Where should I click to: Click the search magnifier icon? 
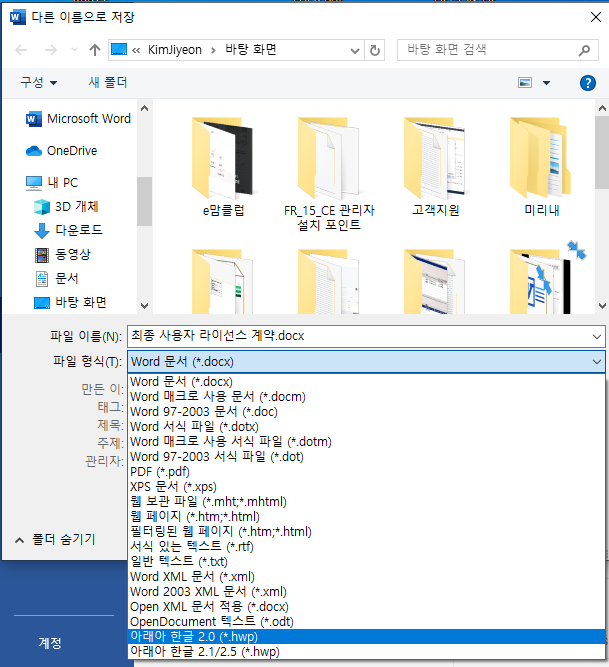tap(585, 50)
